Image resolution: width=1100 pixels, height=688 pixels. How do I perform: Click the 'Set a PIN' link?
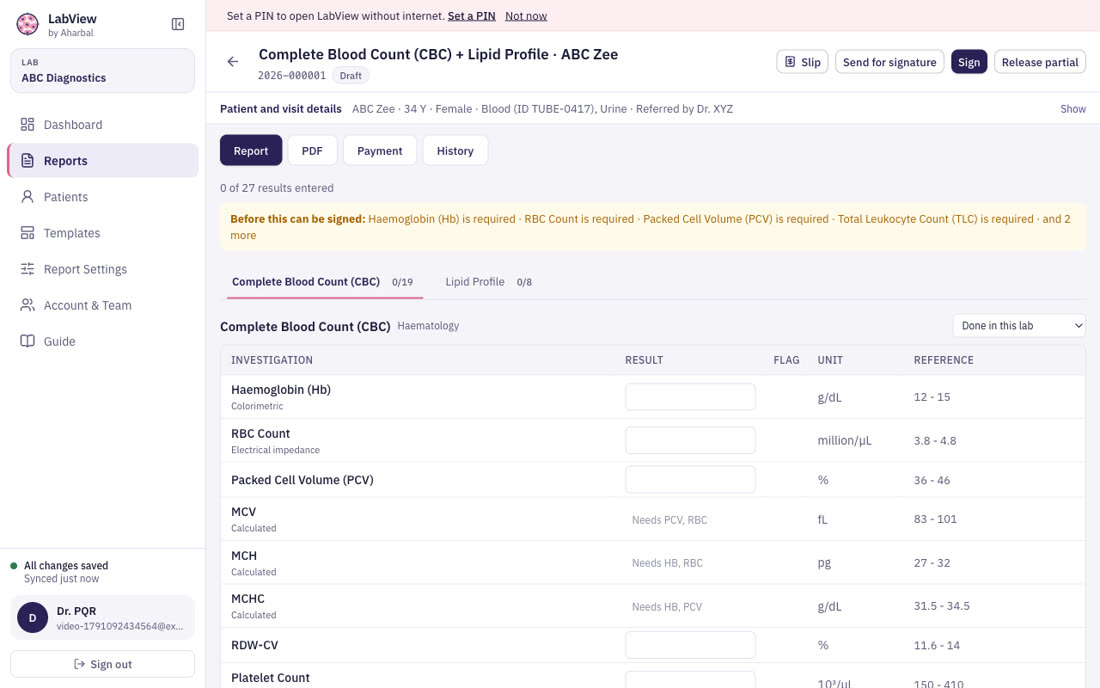point(471,15)
